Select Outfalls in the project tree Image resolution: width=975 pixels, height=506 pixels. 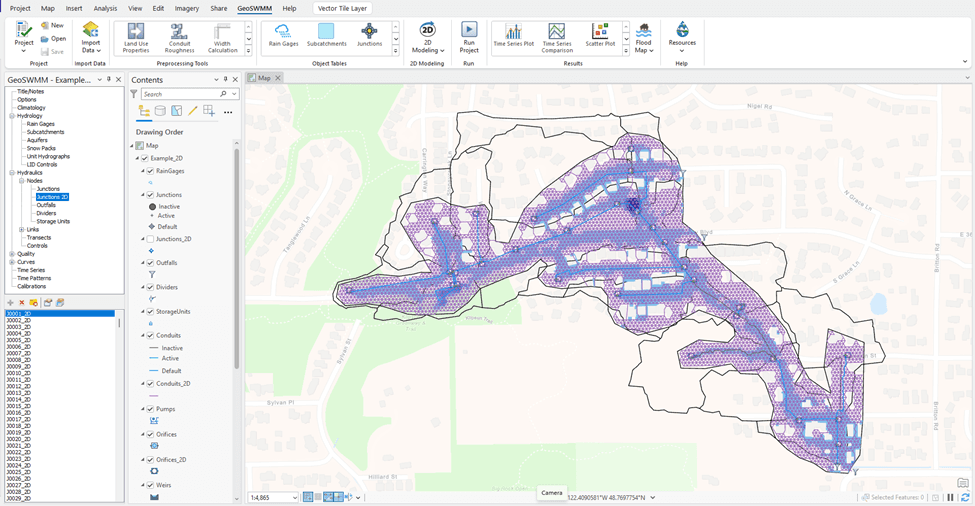tap(46, 205)
